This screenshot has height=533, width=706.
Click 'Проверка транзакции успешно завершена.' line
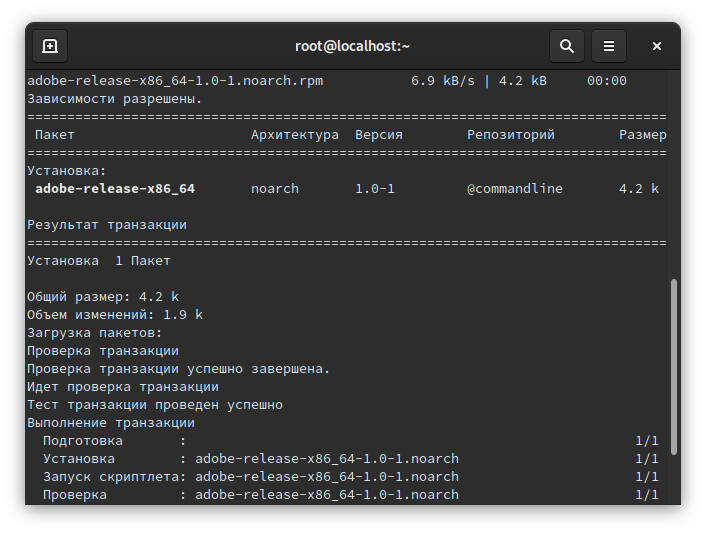179,369
